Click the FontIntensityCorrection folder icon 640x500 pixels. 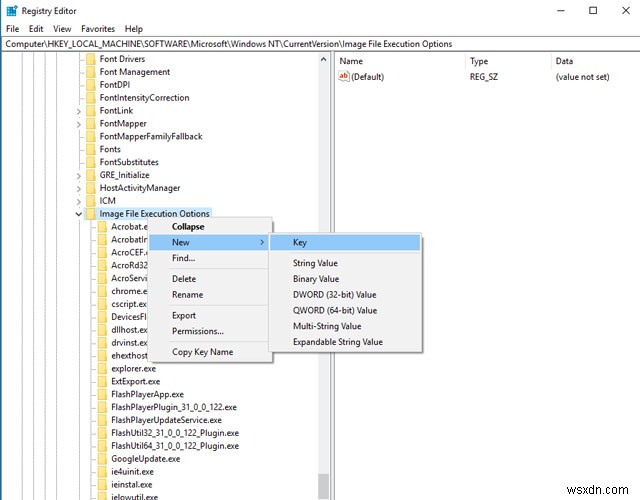[91, 98]
